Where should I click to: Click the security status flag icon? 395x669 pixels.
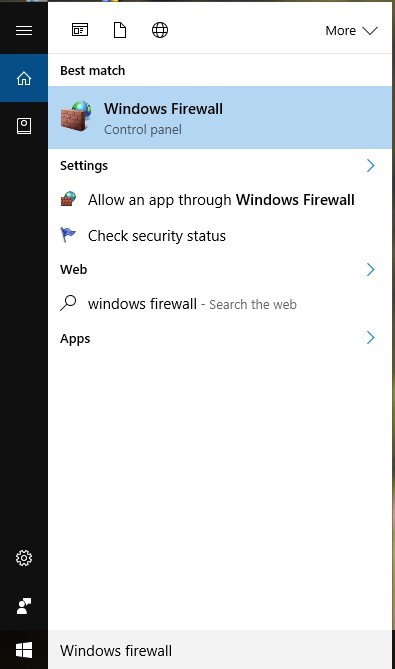pos(68,235)
